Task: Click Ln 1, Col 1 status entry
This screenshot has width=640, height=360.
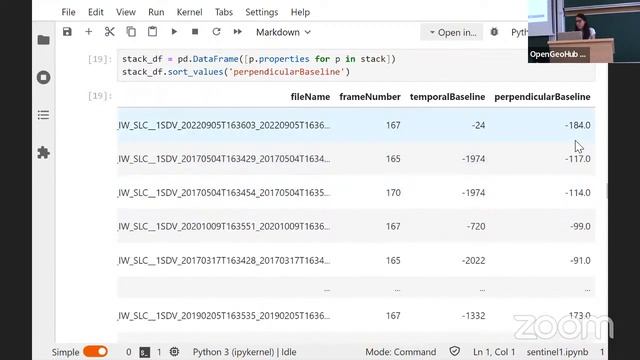Action: pyautogui.click(x=494, y=352)
